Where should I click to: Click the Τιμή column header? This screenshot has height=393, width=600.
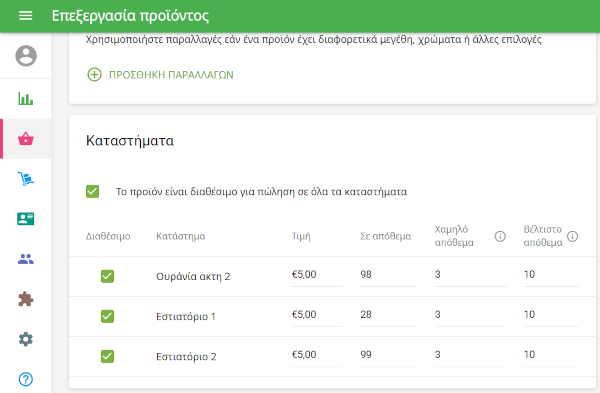[301, 236]
